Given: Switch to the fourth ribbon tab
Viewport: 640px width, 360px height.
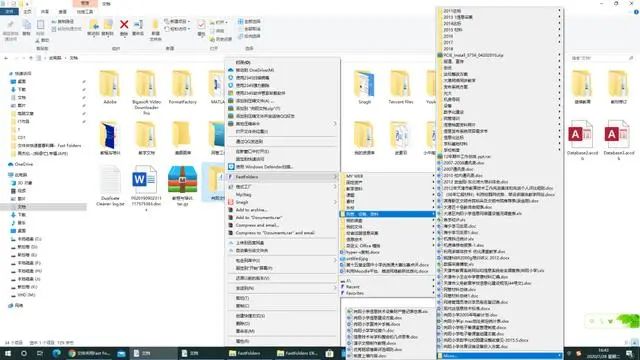Looking at the screenshot, I should coord(62,11).
